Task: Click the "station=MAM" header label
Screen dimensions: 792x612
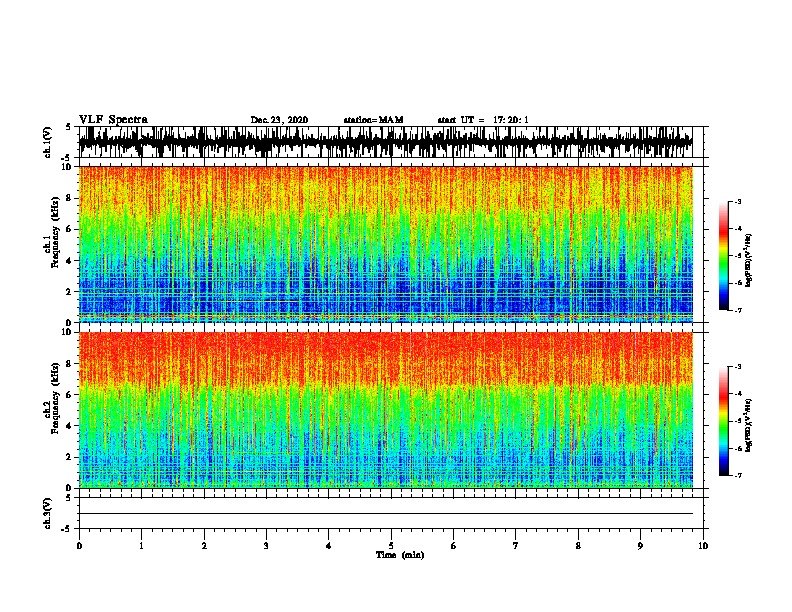Action: 374,120
